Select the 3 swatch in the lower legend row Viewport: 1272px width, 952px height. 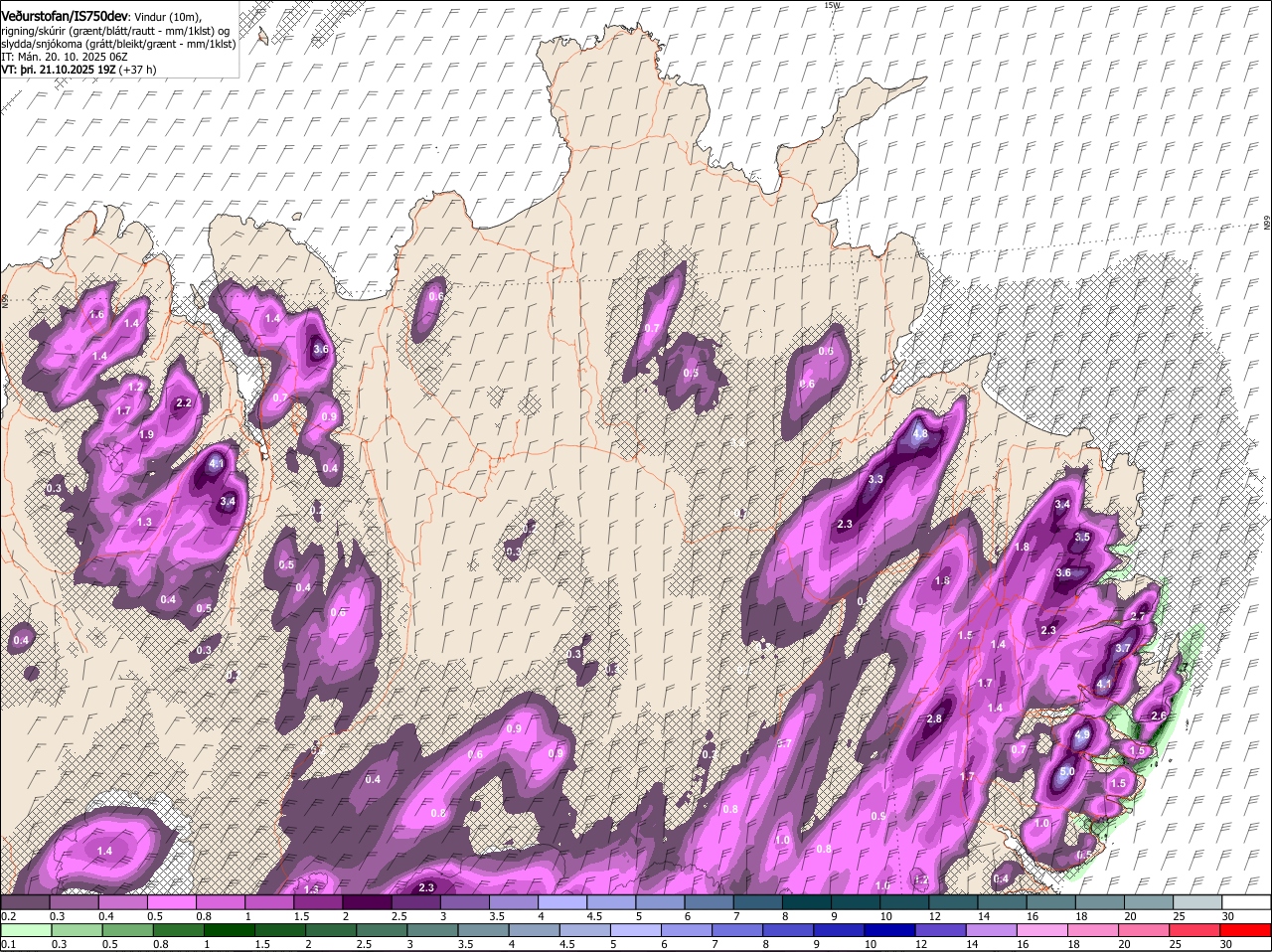click(x=432, y=931)
